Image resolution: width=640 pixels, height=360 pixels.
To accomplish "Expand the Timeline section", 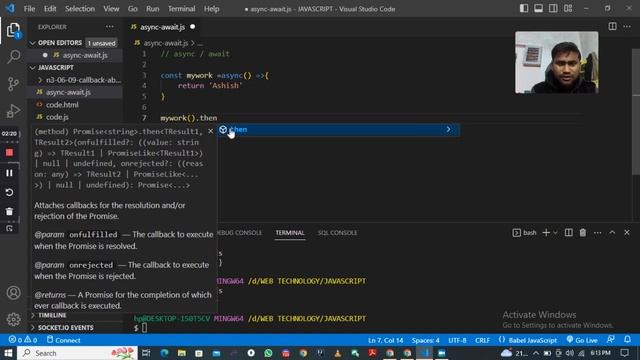I will tap(75, 316).
